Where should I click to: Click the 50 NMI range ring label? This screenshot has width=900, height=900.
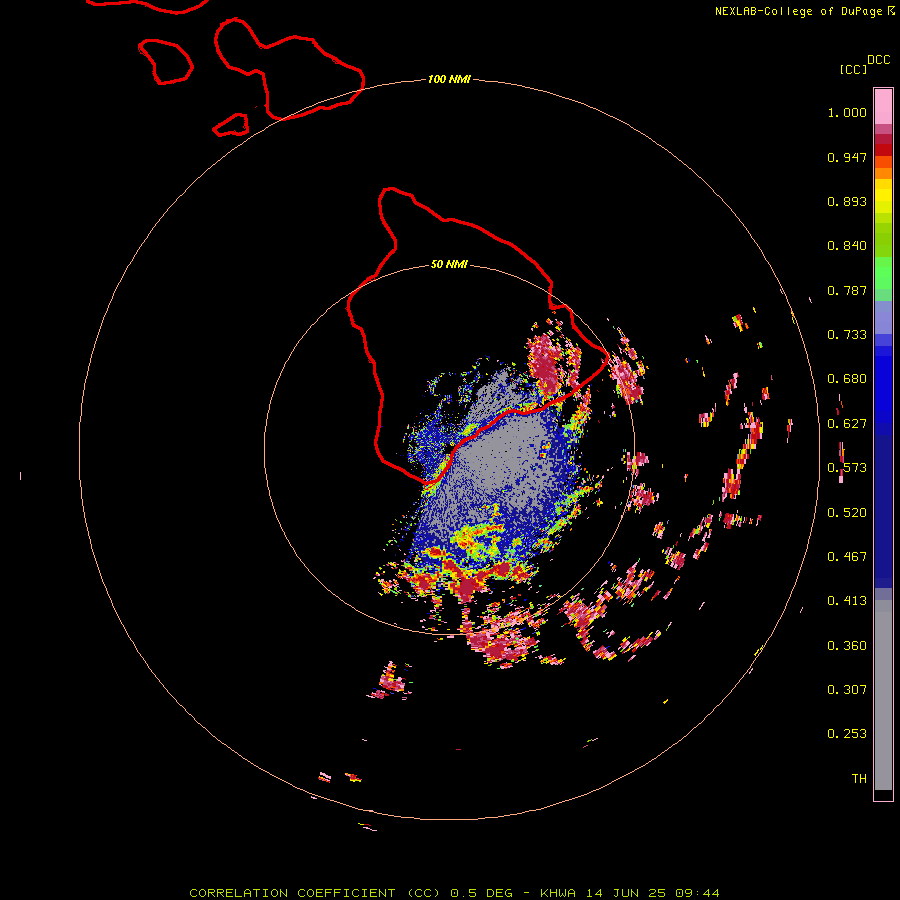[x=449, y=264]
